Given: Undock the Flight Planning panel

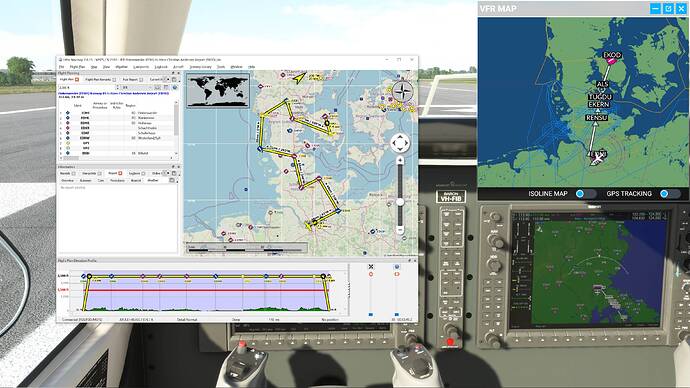Looking at the screenshot, I should 173,73.
